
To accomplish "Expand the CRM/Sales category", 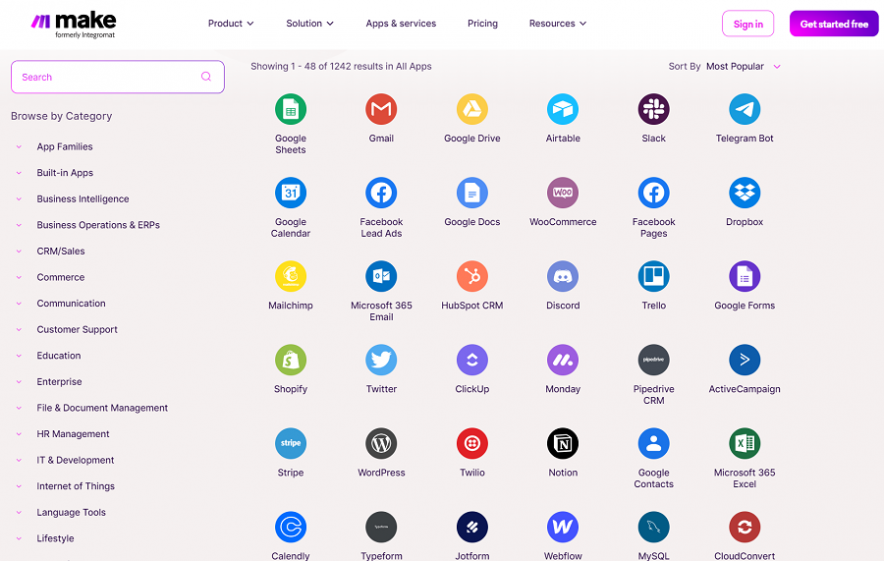I will click(60, 251).
